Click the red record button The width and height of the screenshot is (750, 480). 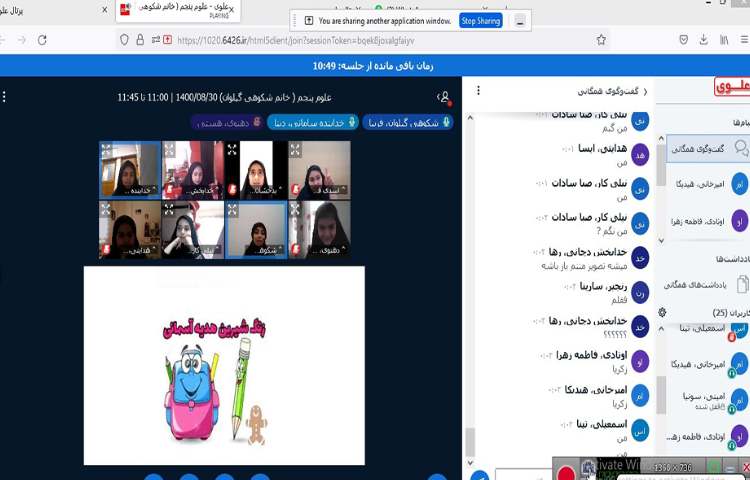click(x=566, y=470)
